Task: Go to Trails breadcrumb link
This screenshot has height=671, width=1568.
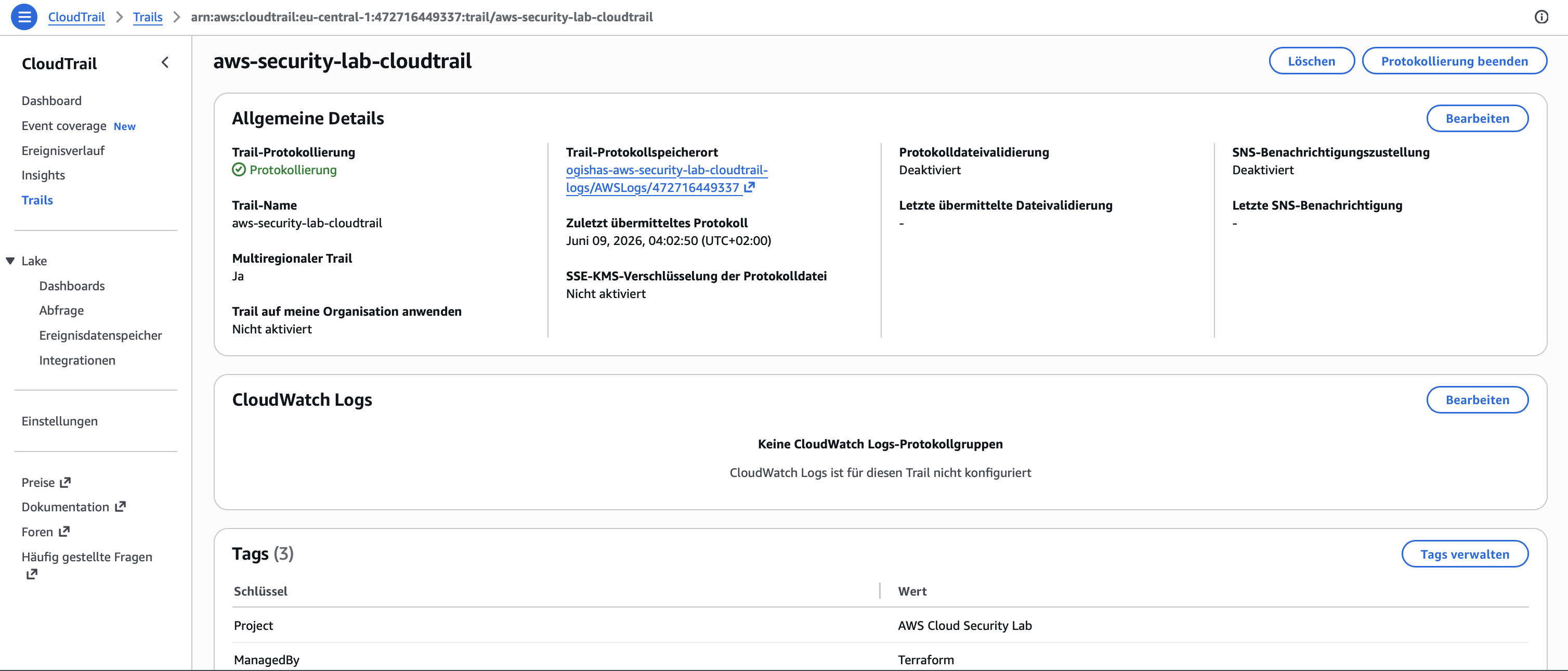Action: 148,17
